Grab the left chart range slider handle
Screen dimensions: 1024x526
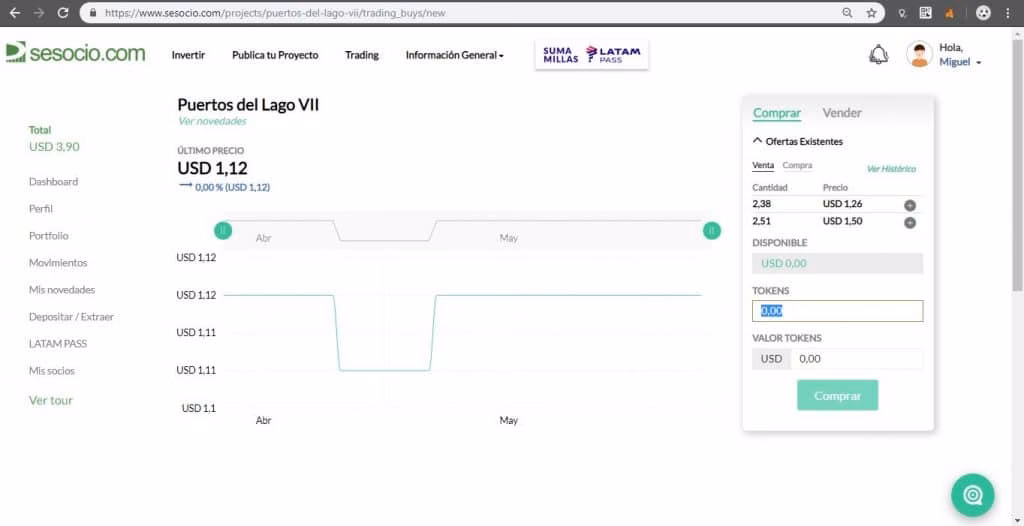223,230
